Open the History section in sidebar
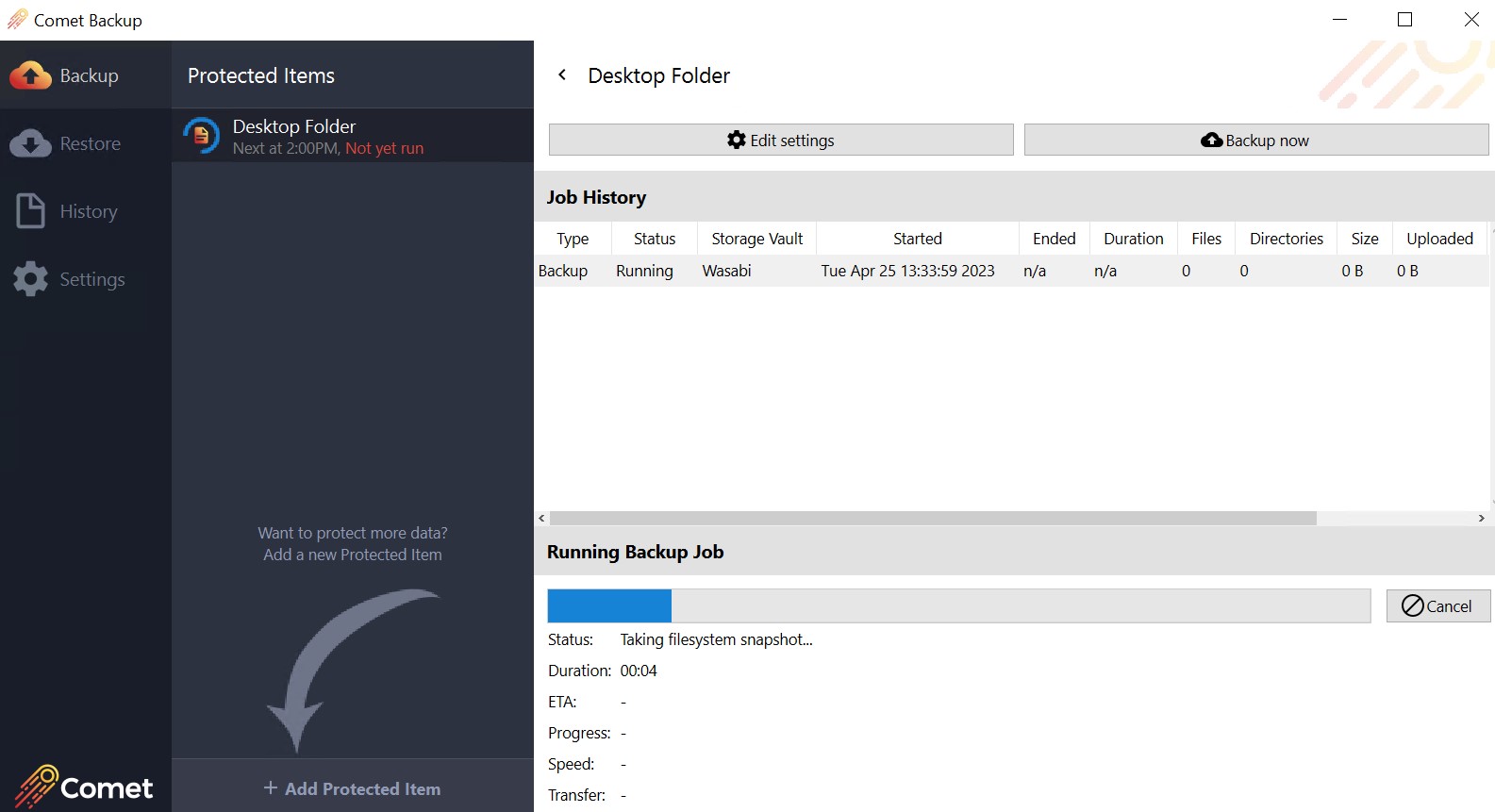Screen dimensions: 1495x812 [x=86, y=211]
